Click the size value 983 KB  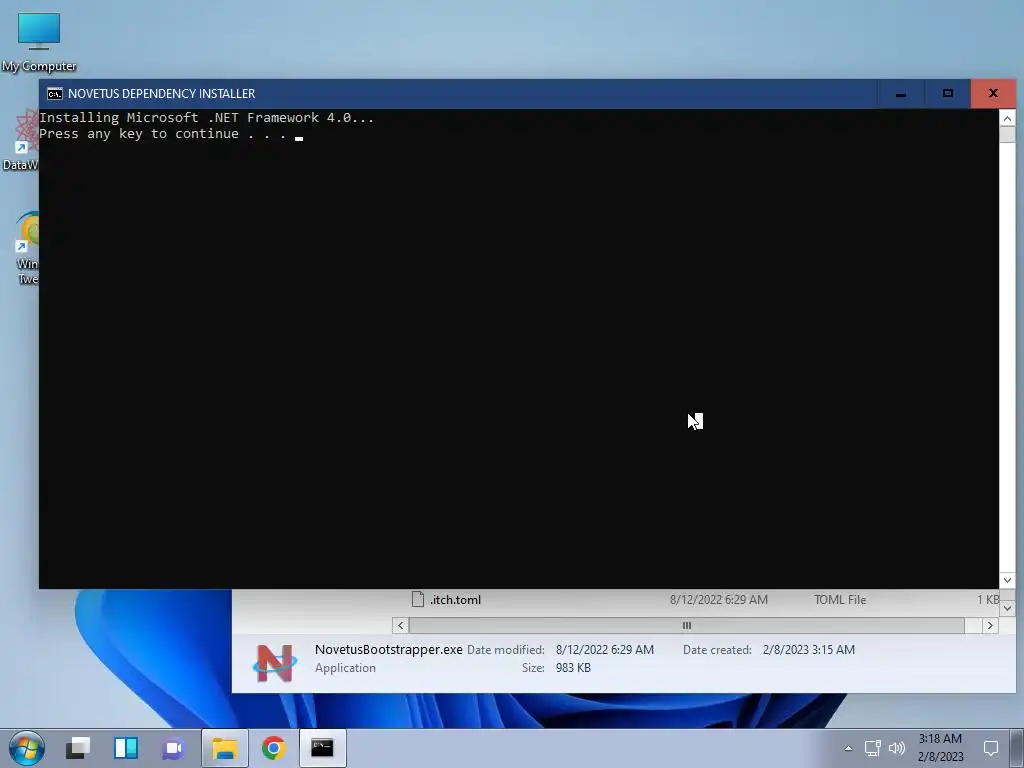point(573,668)
